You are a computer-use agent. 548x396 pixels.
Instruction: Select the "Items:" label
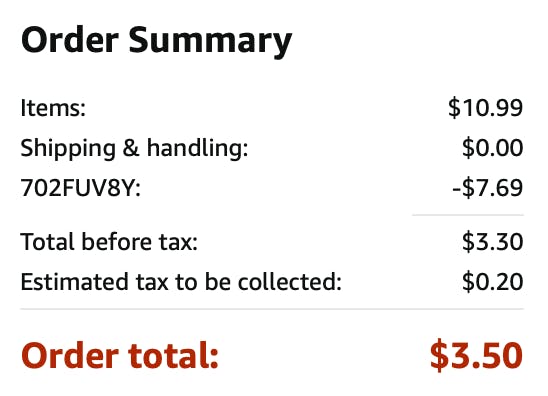[53, 108]
